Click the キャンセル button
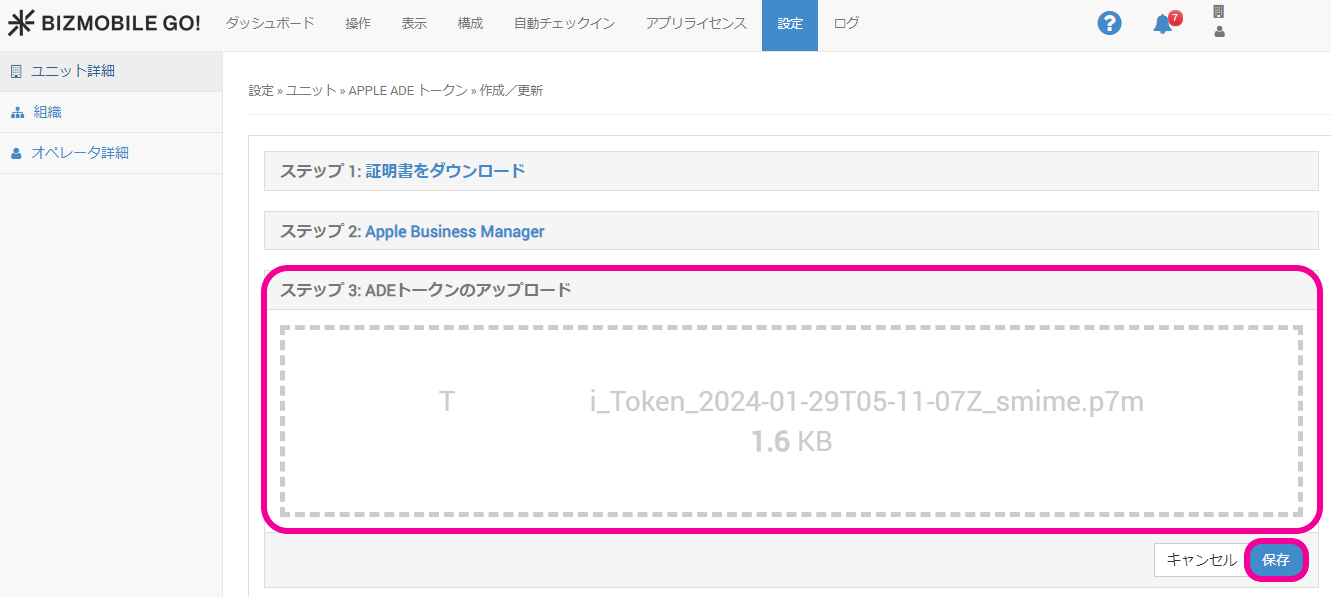1331x597 pixels. [1201, 560]
